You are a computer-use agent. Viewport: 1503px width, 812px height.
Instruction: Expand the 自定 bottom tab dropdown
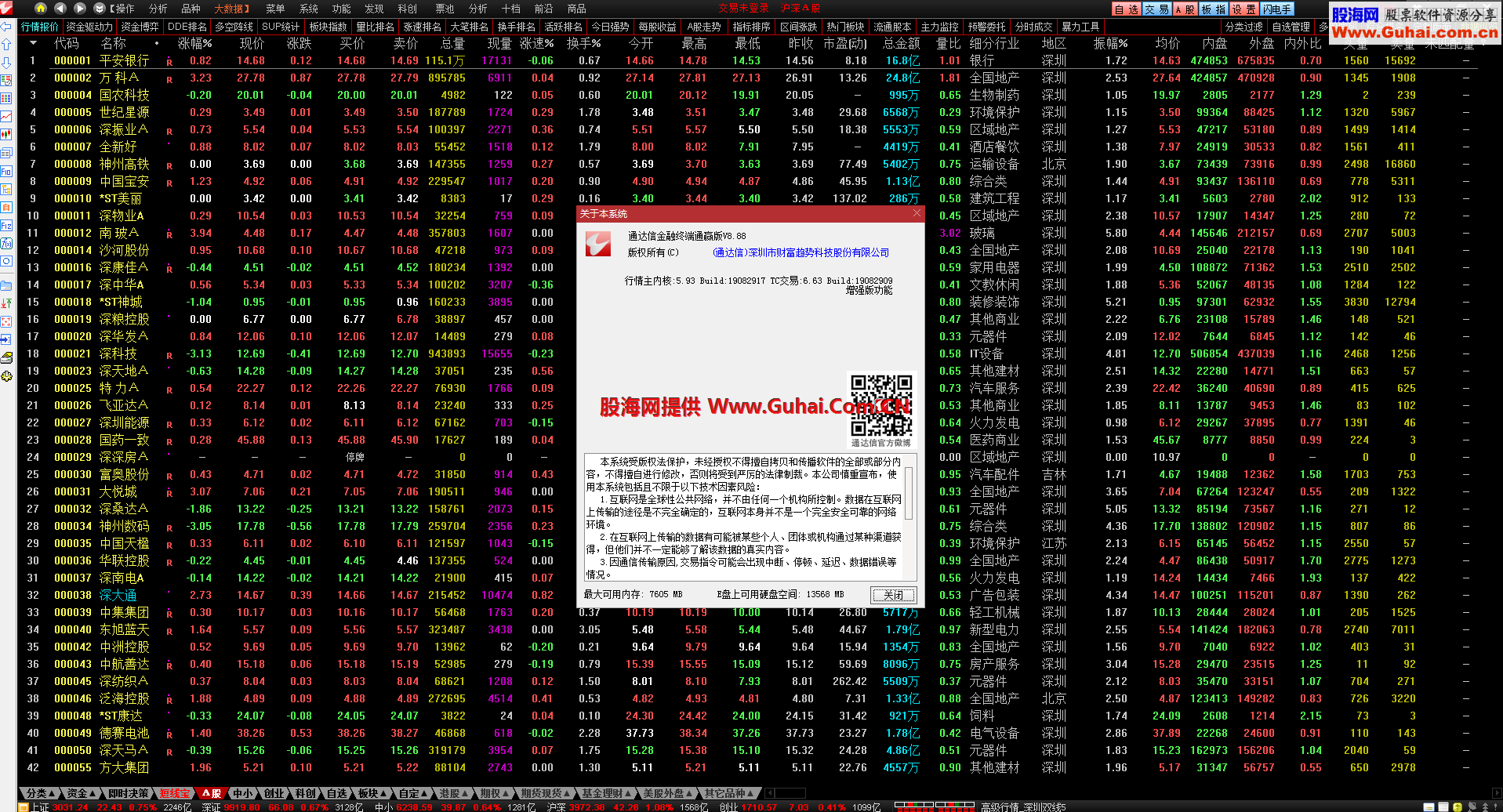424,794
